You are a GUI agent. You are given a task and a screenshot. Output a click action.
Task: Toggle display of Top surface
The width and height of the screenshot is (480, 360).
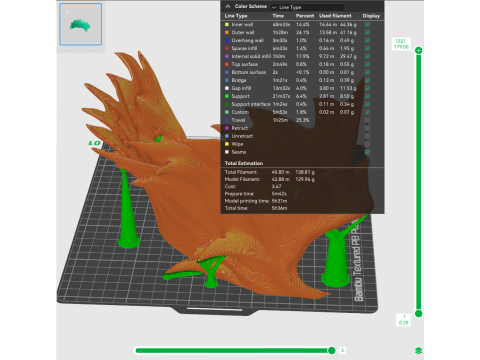point(367,64)
